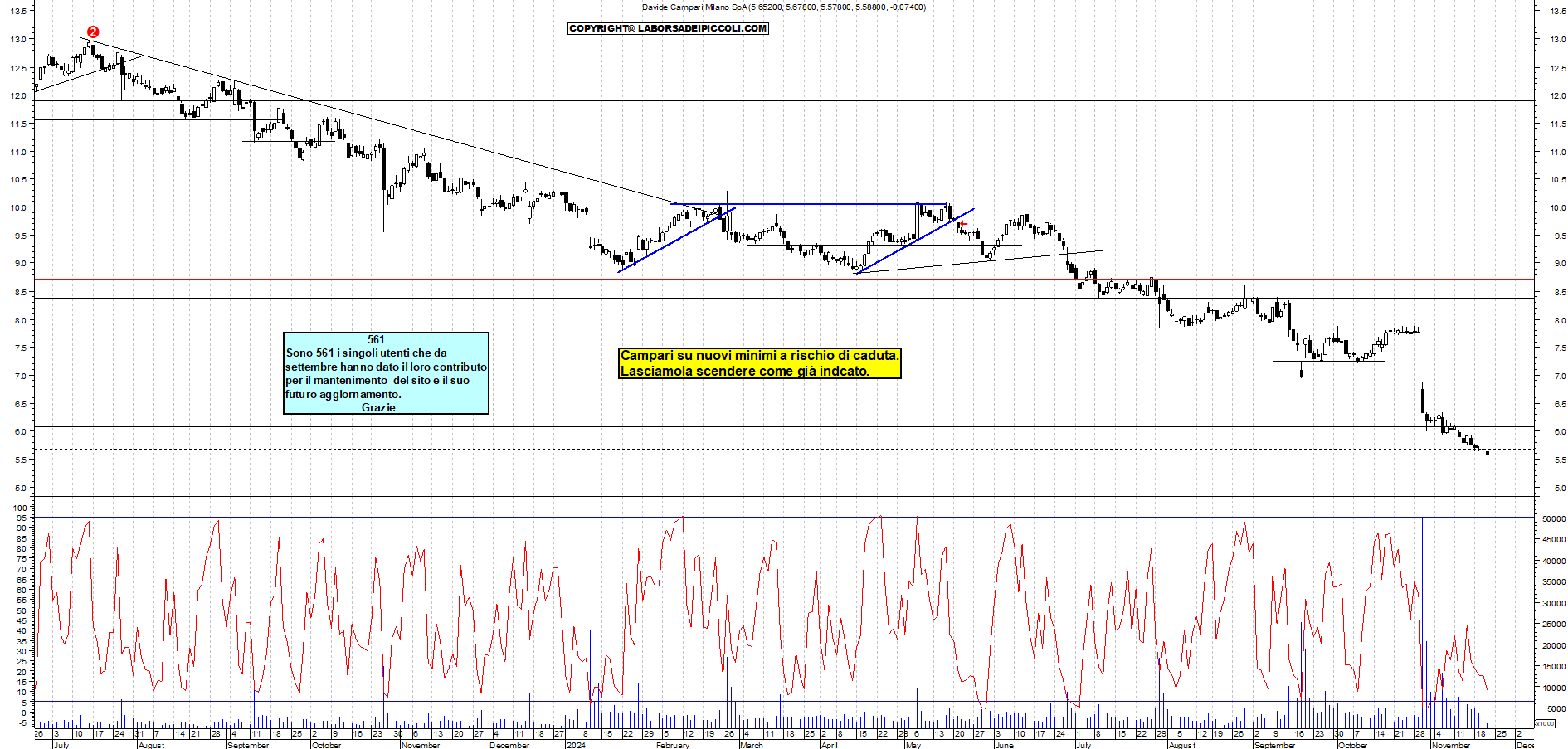Click the 95 oscillator scale value
The width and height of the screenshot is (1568, 749).
click(22, 518)
